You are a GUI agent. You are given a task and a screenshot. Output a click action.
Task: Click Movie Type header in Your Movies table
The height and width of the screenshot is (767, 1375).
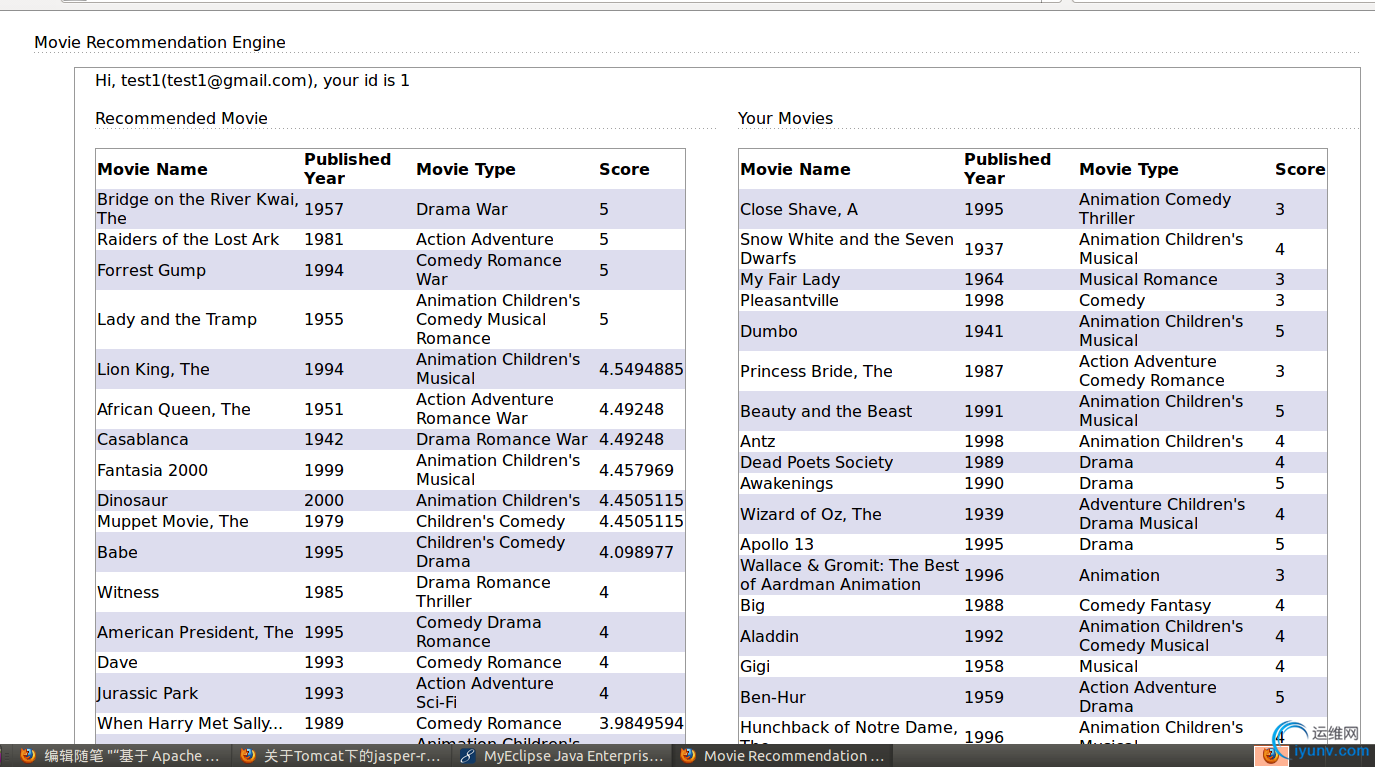(1129, 169)
